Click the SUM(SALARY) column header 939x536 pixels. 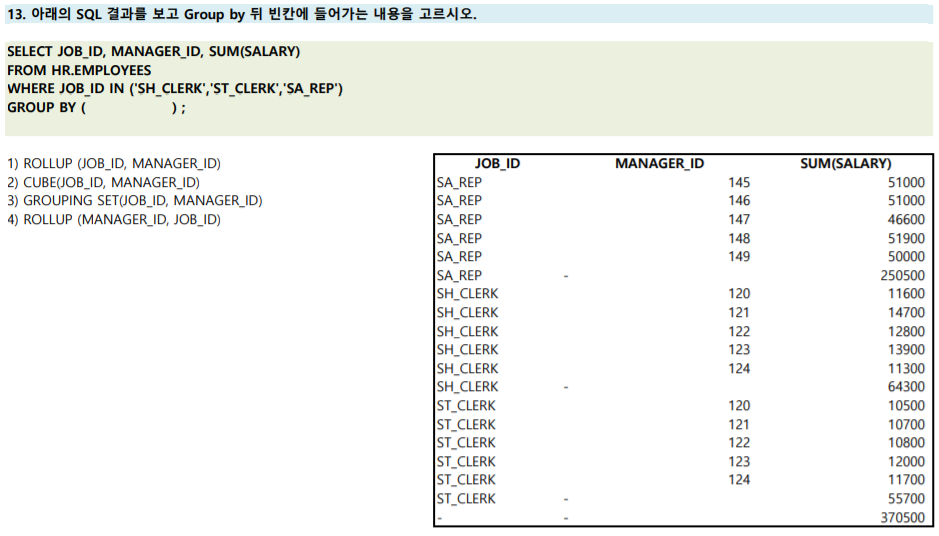tap(846, 163)
